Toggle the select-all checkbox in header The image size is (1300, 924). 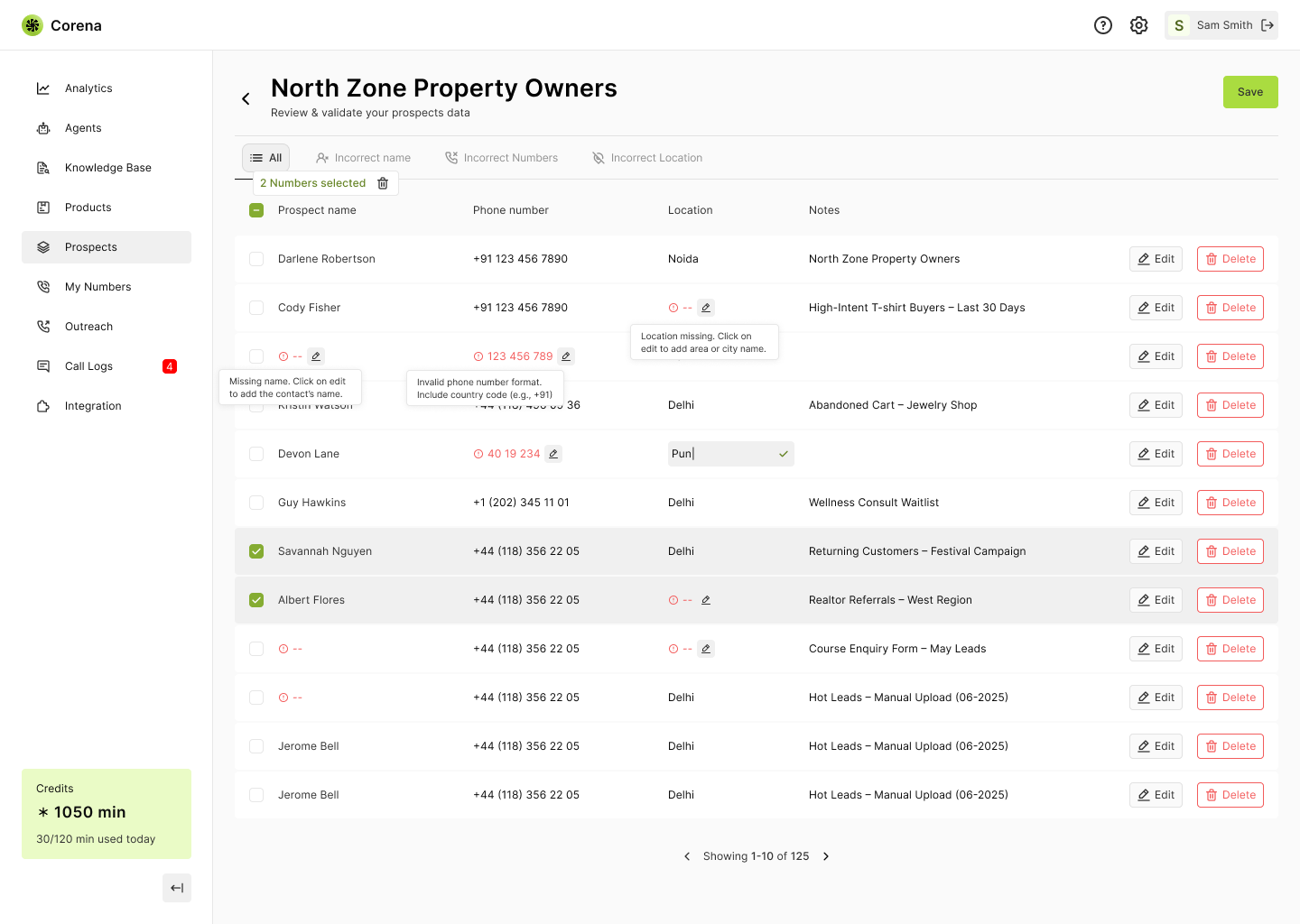pyautogui.click(x=256, y=210)
